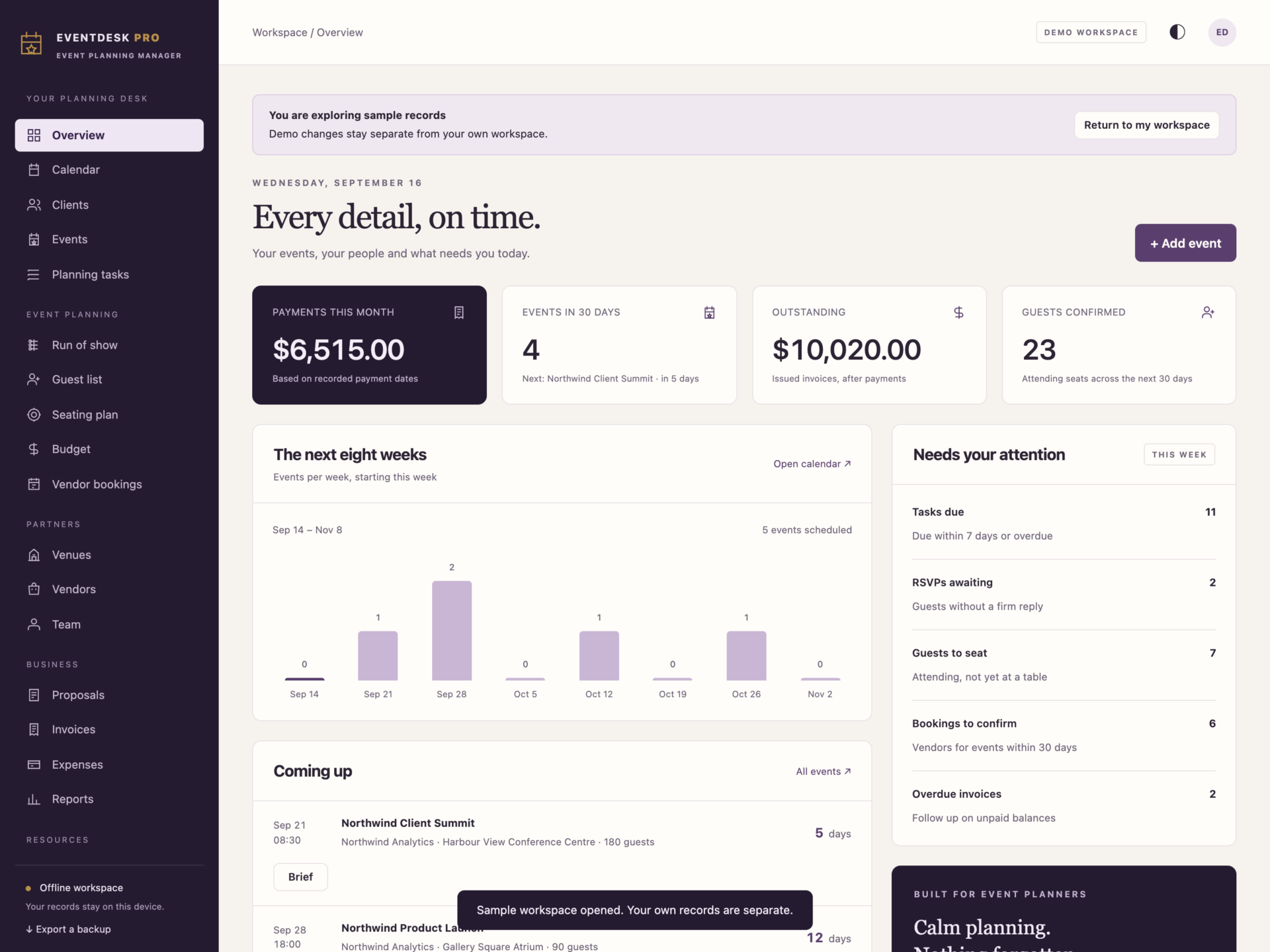This screenshot has width=1270, height=952.
Task: Click the Planning tasks list icon
Action: [34, 274]
